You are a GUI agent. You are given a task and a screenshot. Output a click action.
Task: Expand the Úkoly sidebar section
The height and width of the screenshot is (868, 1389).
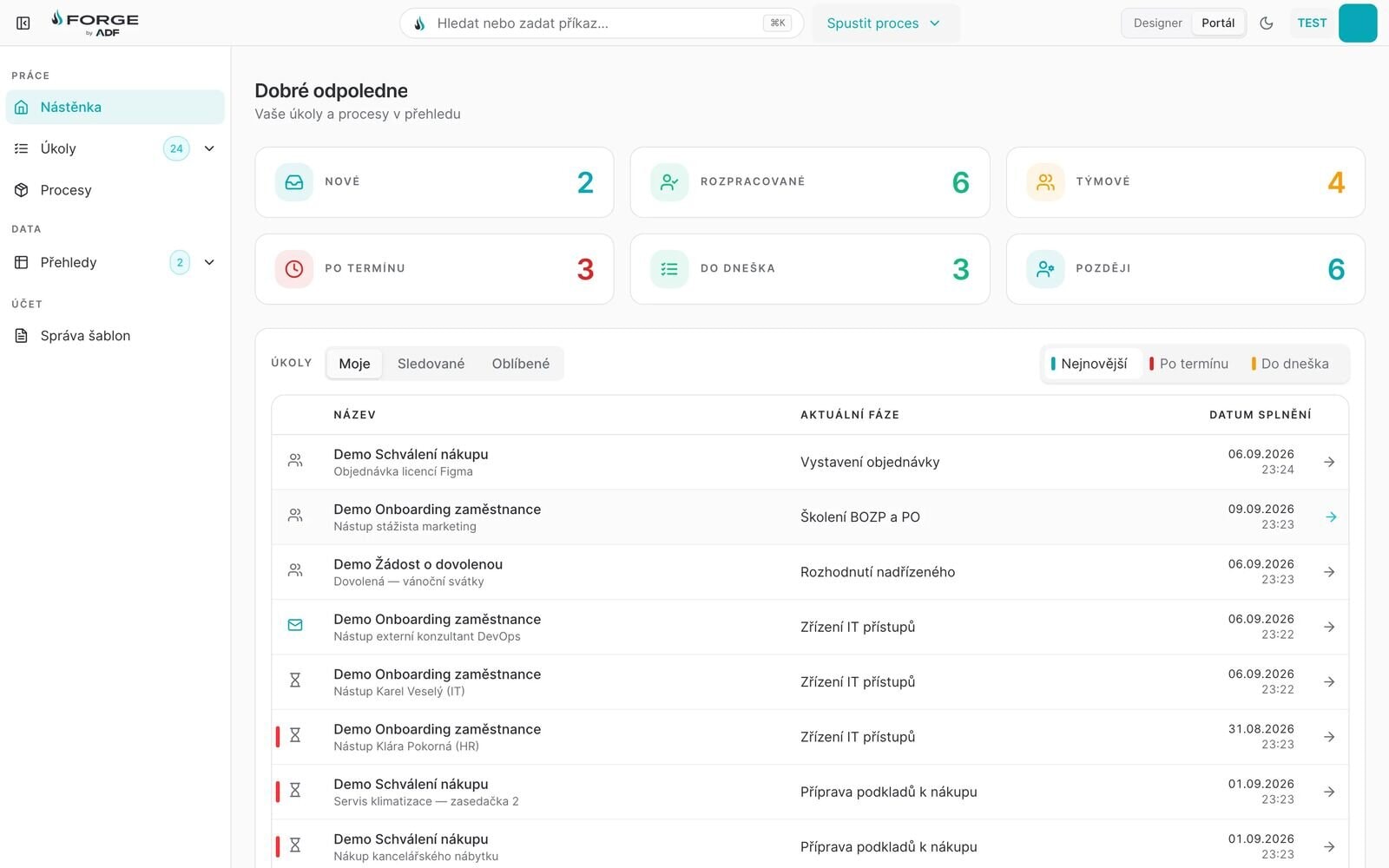[209, 148]
